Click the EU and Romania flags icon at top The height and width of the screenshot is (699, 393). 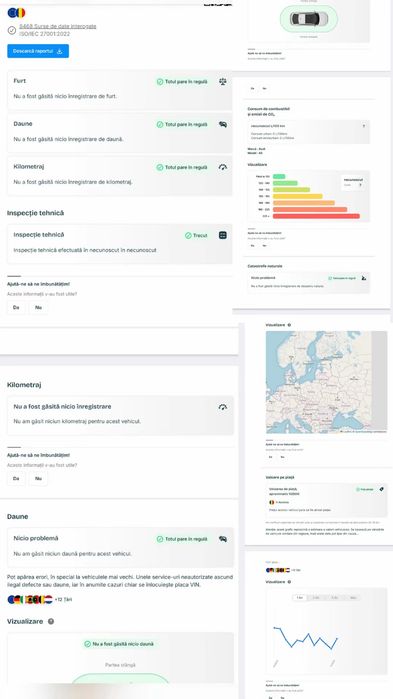[16, 12]
